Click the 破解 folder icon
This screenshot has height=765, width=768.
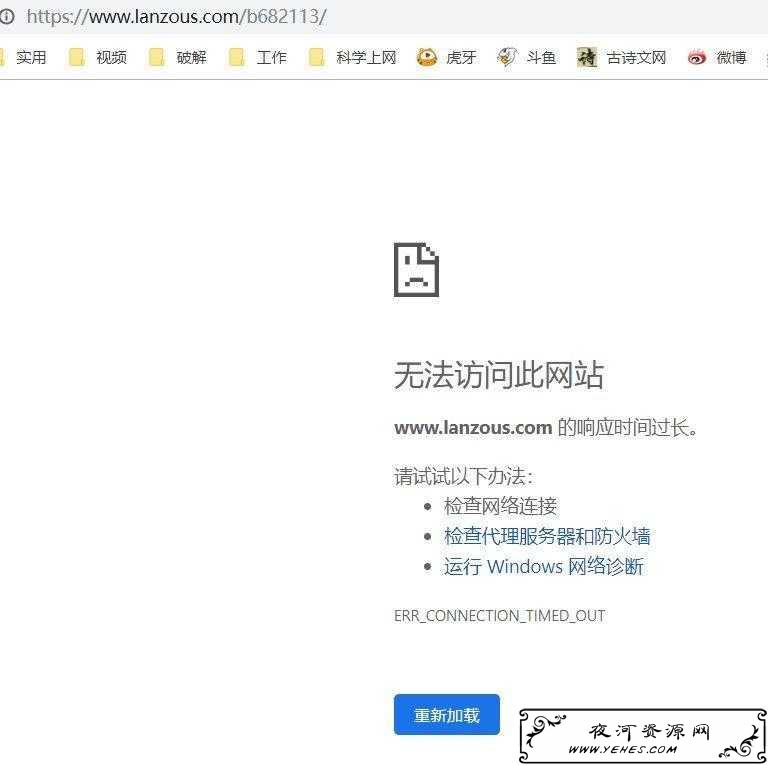156,57
